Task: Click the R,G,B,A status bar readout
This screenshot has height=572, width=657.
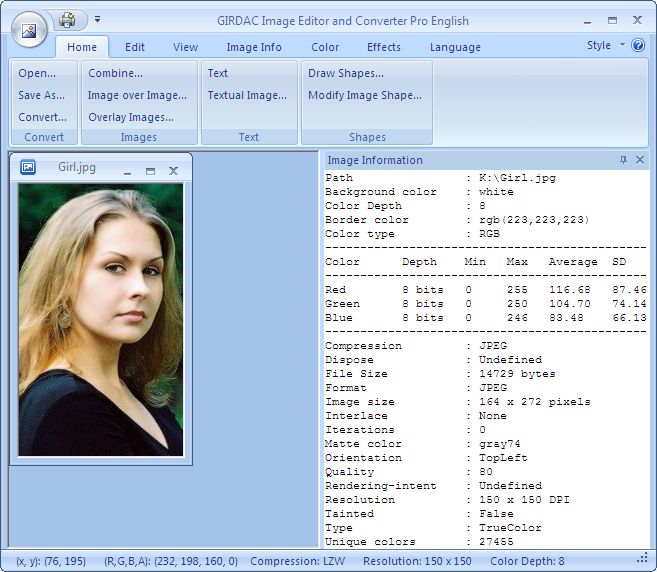Action: tap(171, 561)
